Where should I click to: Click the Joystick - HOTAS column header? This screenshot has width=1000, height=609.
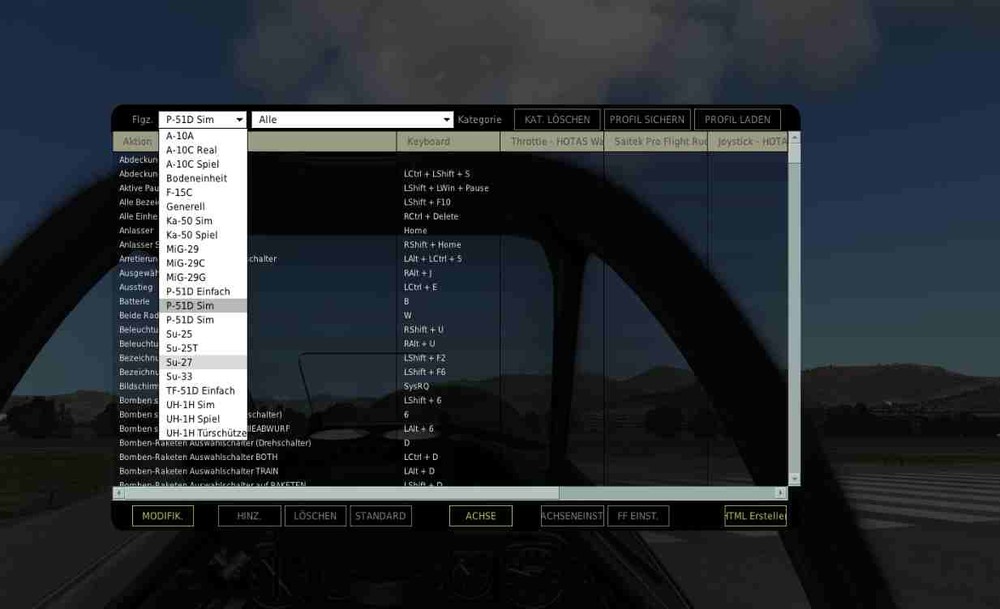[748, 142]
